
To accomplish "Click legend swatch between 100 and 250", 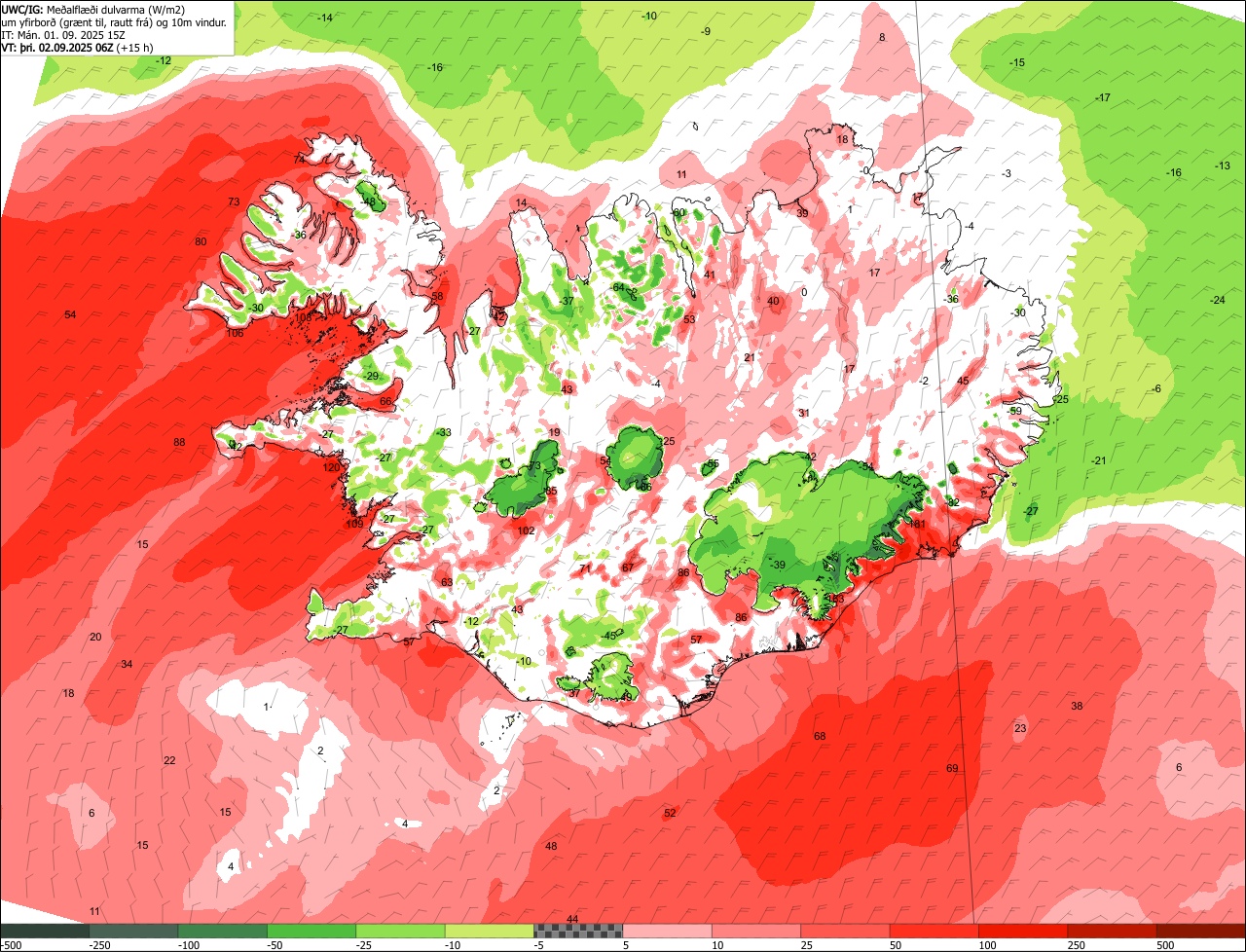I will 1024,931.
